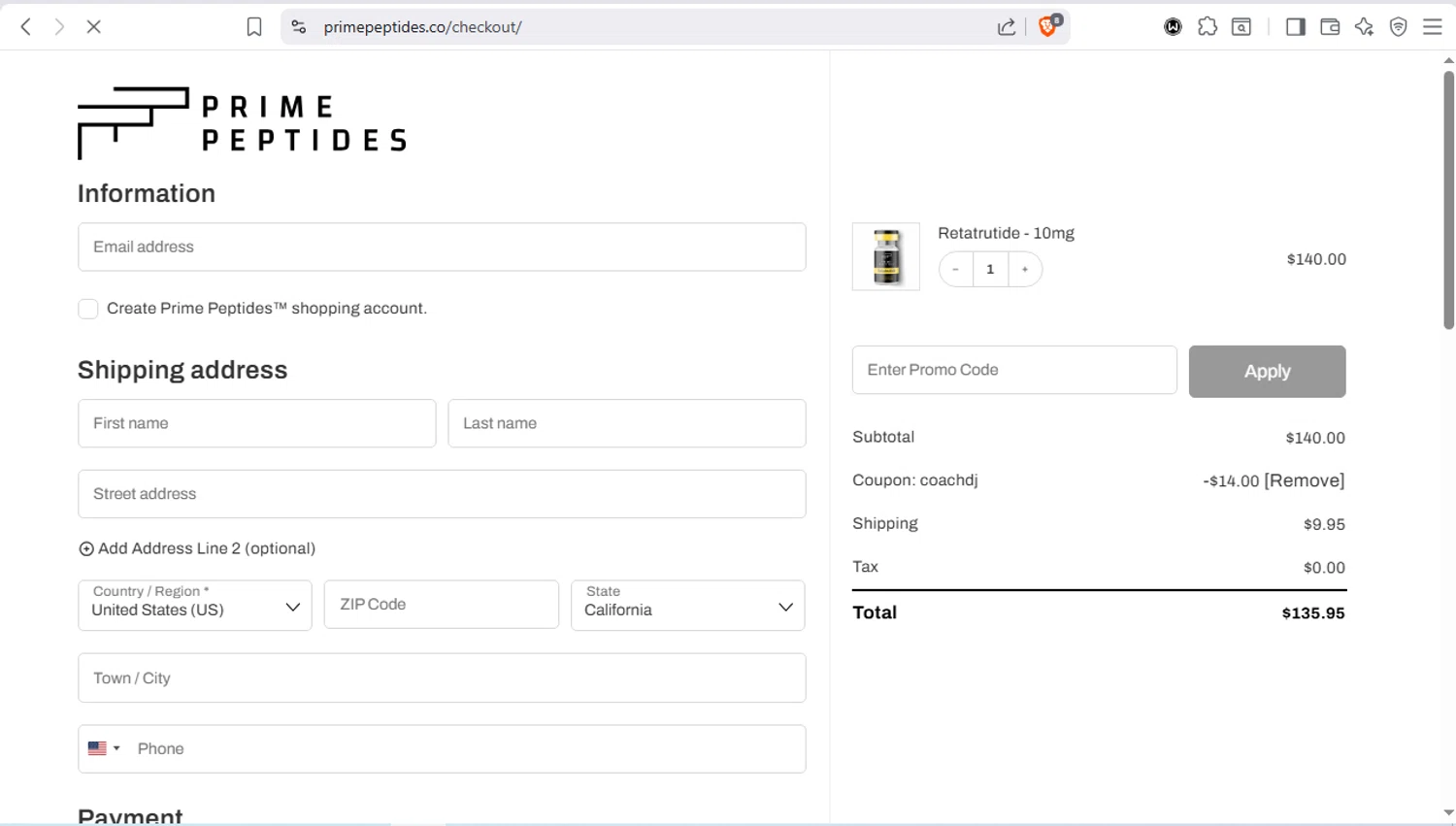Open the Brave VPN shield icon

1399,27
